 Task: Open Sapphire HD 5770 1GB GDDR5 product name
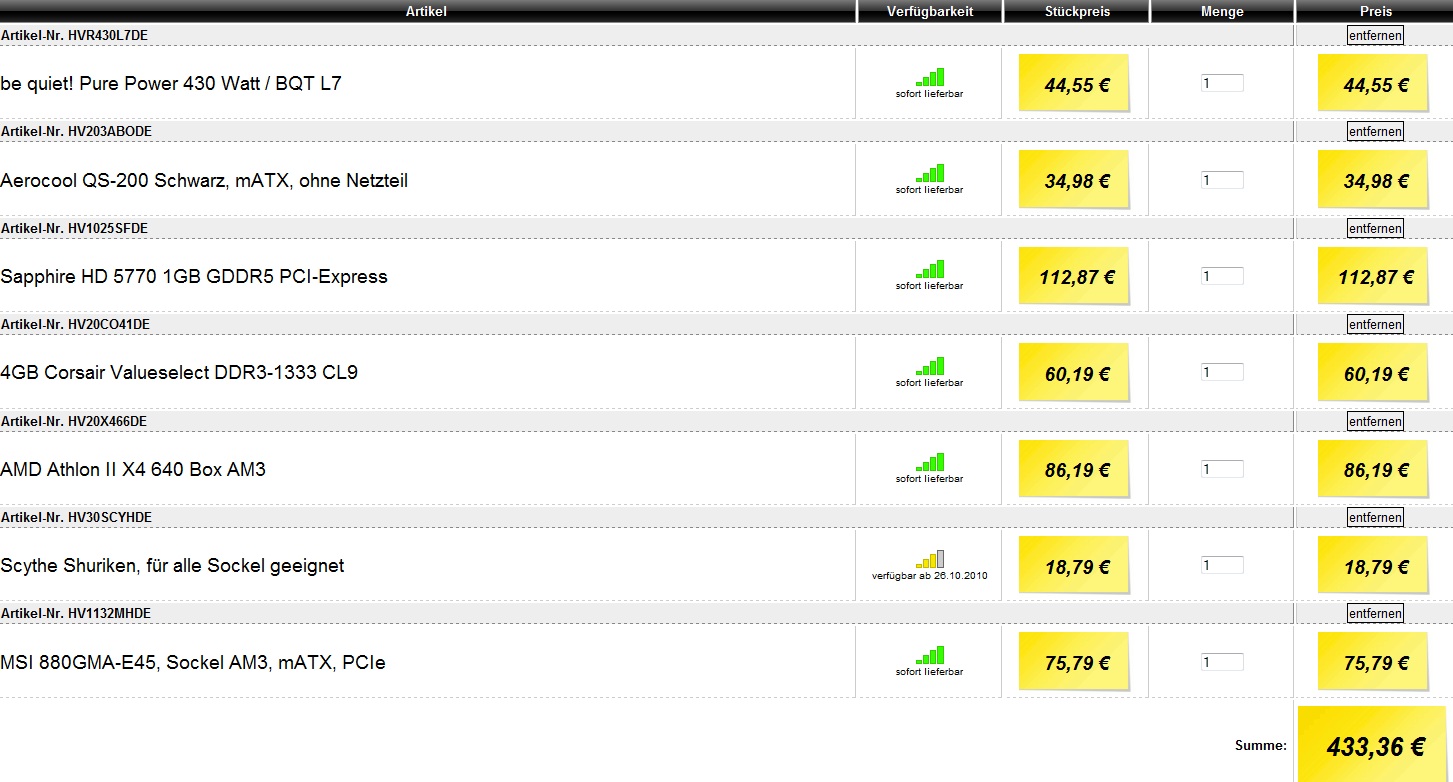pyautogui.click(x=194, y=276)
